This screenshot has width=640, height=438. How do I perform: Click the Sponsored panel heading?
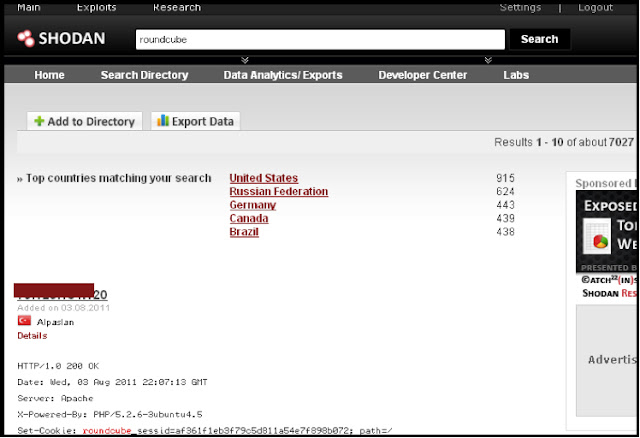[x=606, y=183]
